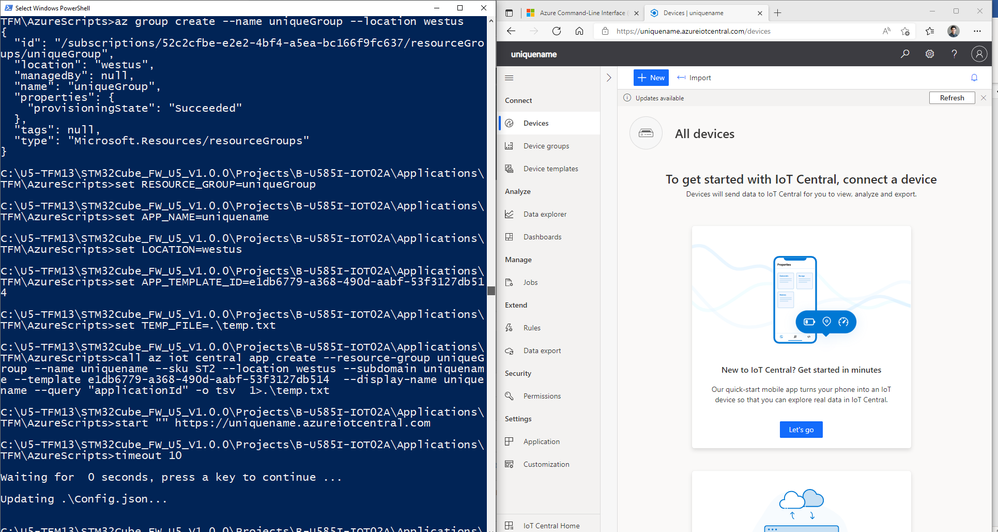
Task: Click the PowerShell vertical scrollbar thumb
Action: (491, 290)
